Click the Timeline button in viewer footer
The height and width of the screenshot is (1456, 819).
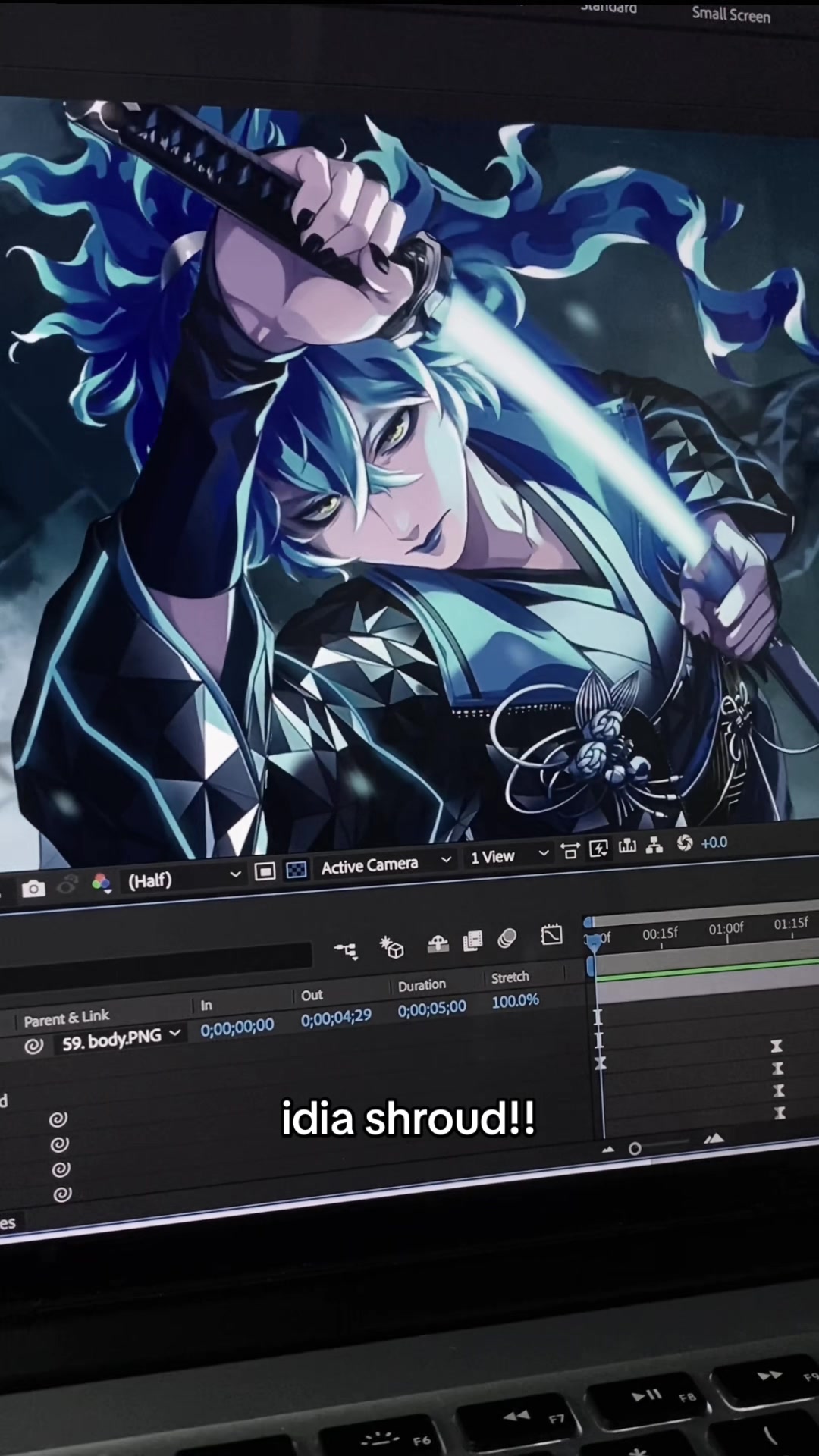pyautogui.click(x=627, y=846)
